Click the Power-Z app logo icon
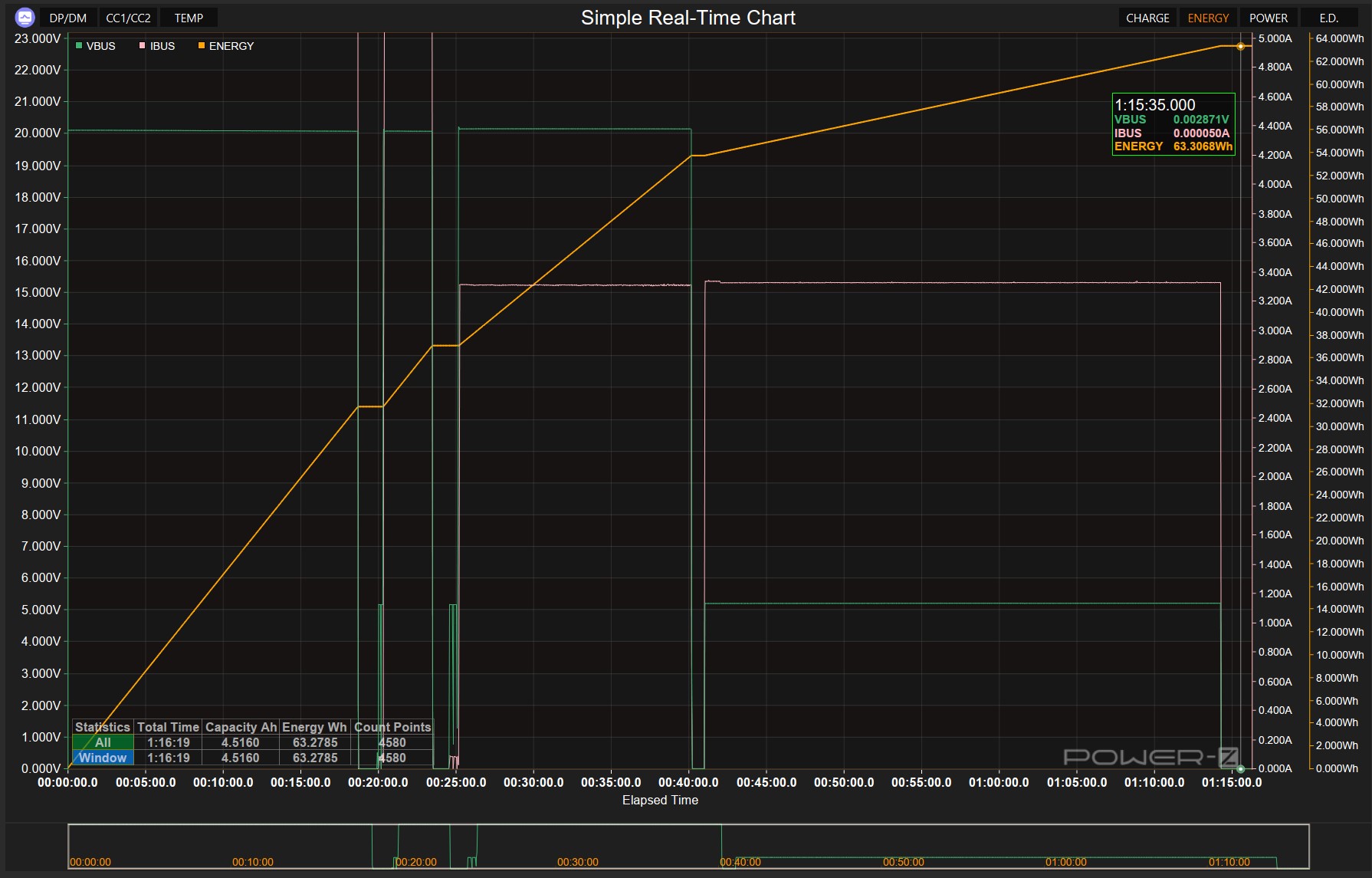 point(25,17)
